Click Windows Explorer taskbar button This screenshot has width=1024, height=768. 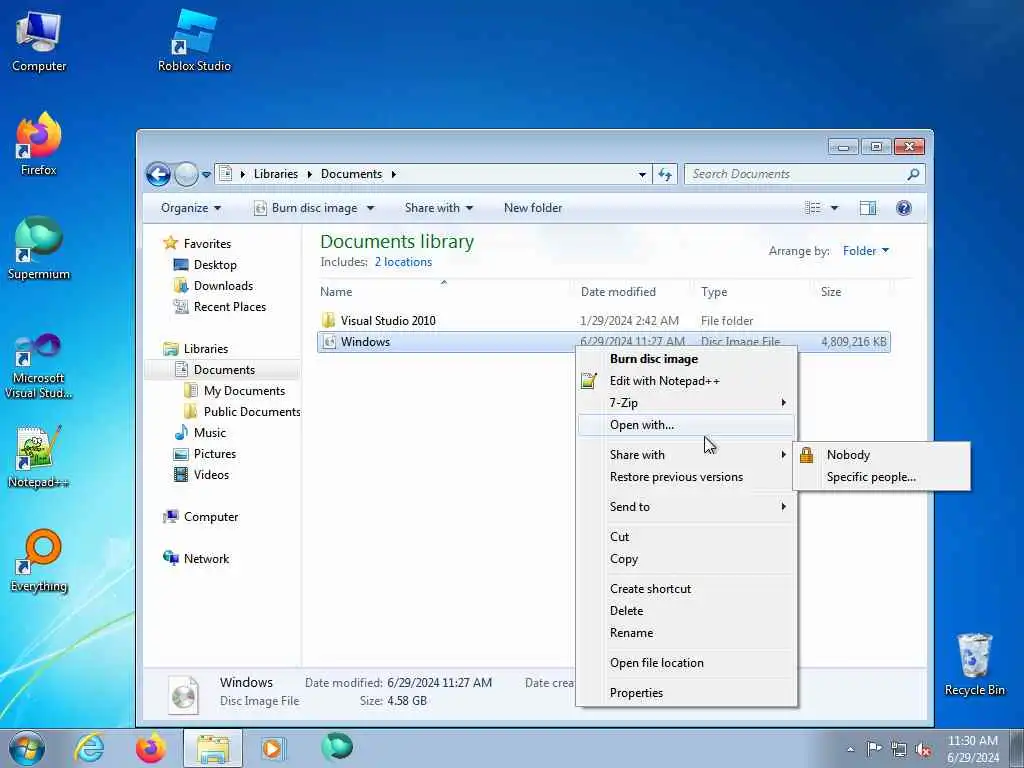212,748
